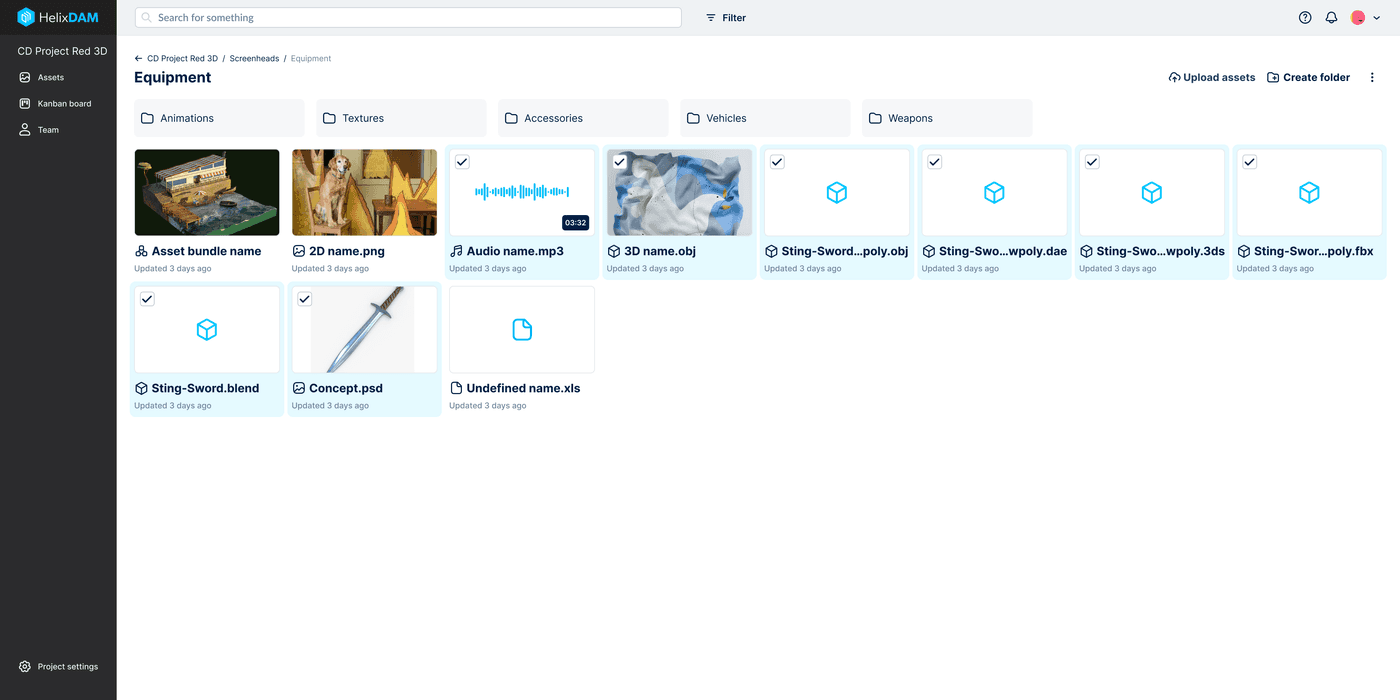Navigate to CD Project Red 3D breadcrumb
The image size is (1400, 700).
pos(182,58)
